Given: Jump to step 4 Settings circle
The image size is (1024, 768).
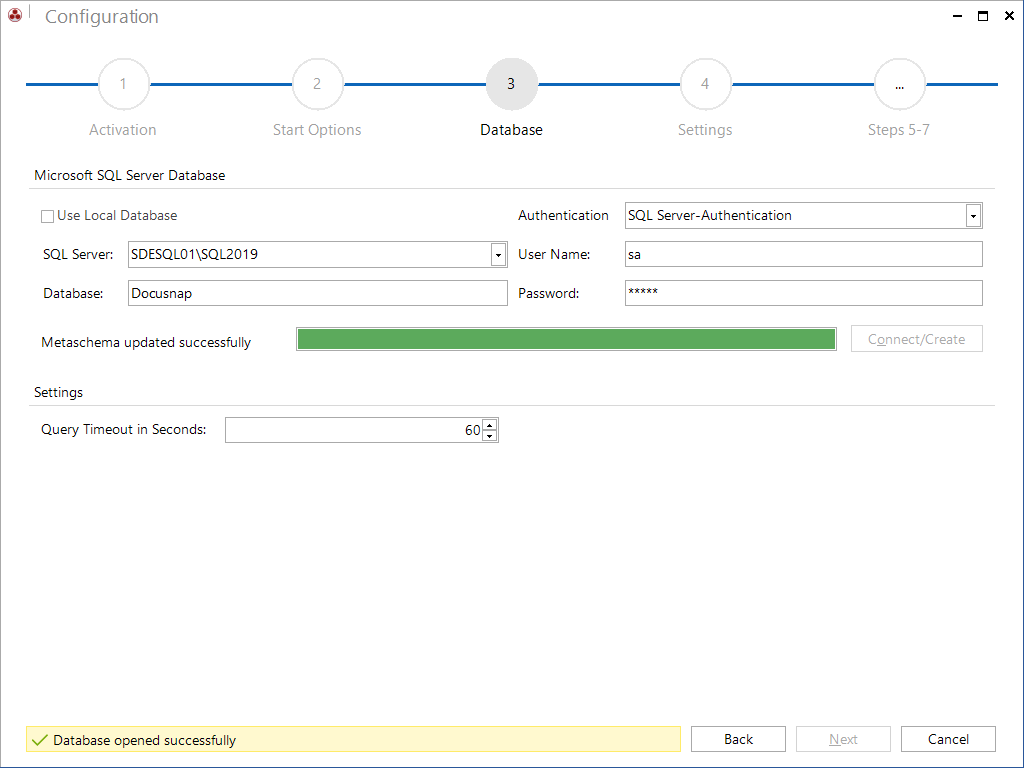Looking at the screenshot, I should tap(705, 84).
